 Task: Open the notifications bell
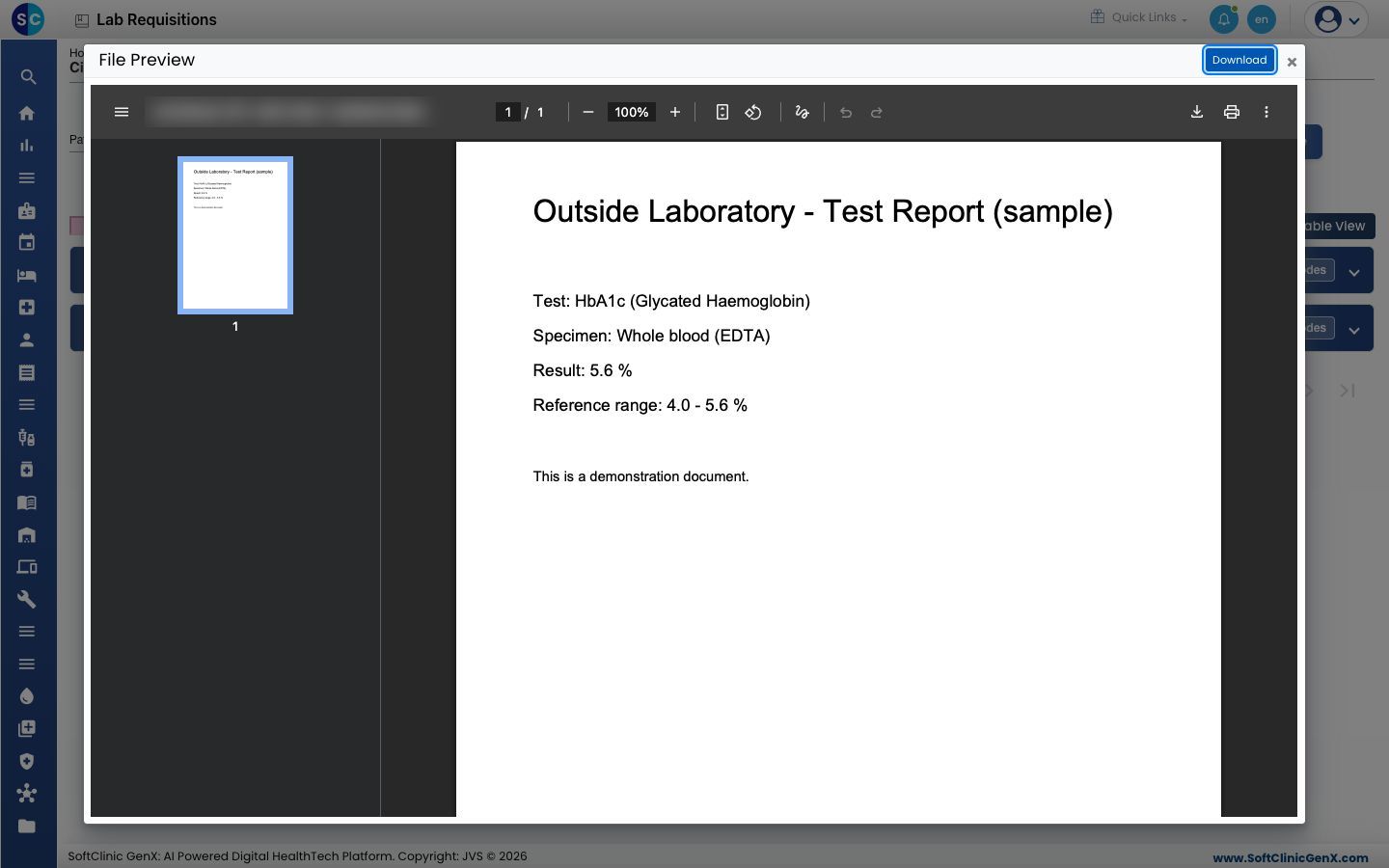tap(1224, 18)
